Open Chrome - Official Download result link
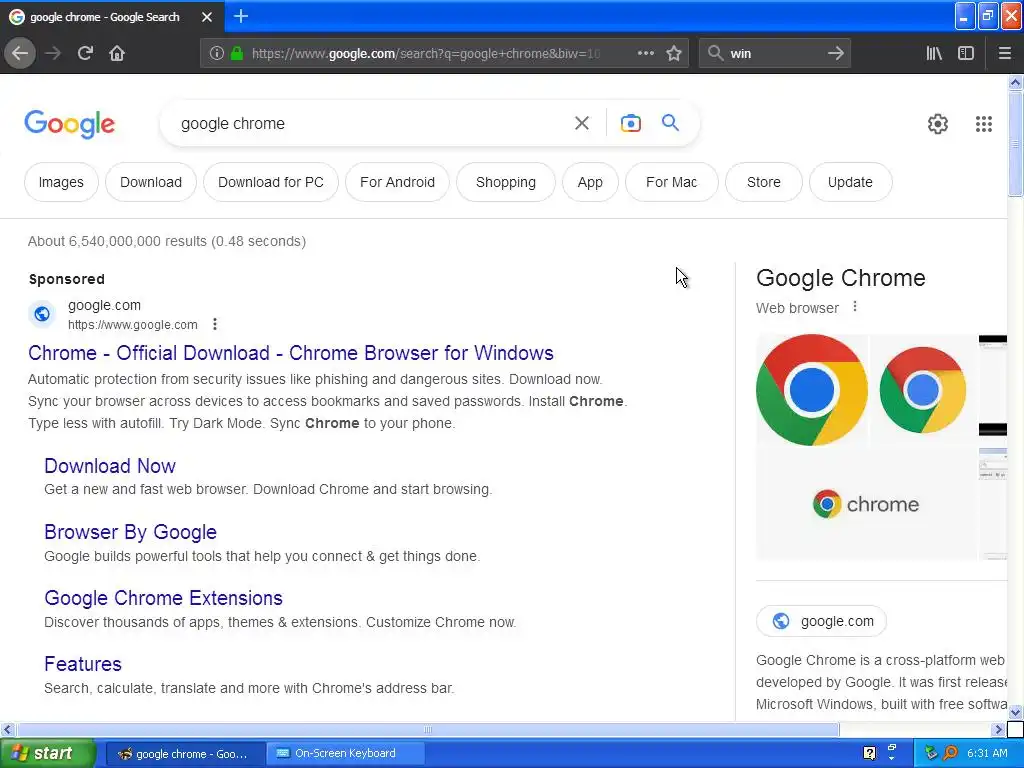 click(291, 353)
